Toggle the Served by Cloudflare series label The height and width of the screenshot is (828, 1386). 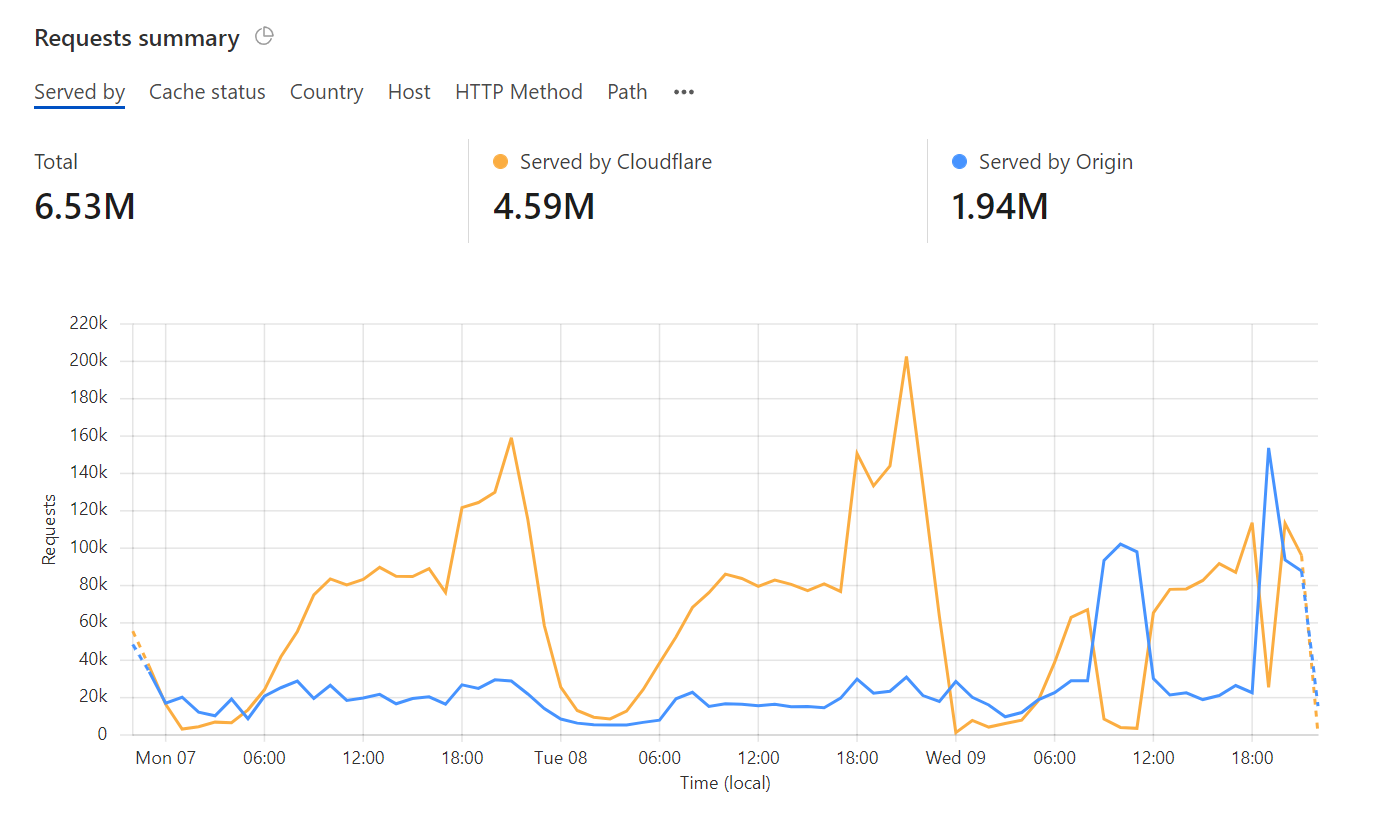coord(615,162)
